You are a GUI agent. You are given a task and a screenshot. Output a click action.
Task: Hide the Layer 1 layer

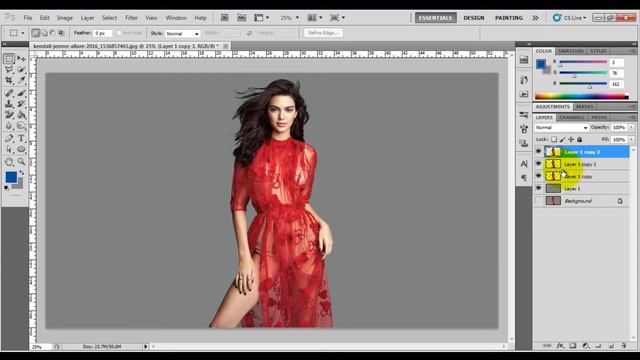tap(538, 189)
